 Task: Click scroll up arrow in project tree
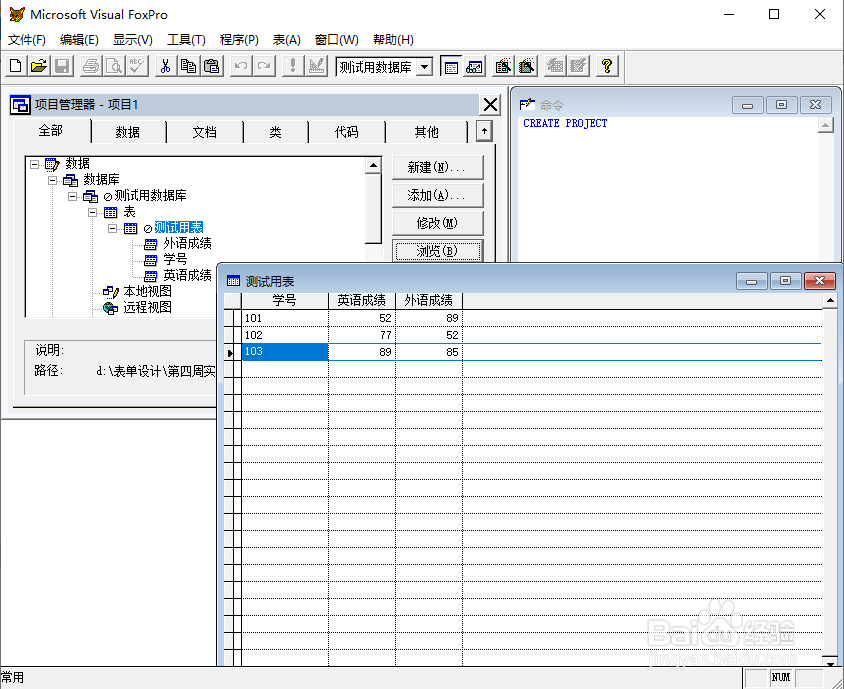(373, 165)
